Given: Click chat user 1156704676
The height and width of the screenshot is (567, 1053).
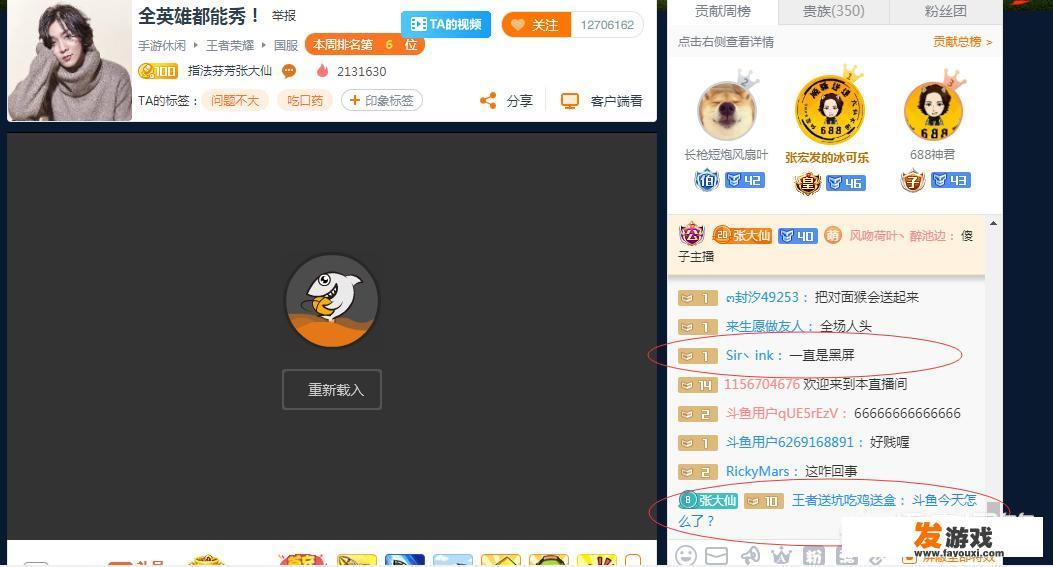Looking at the screenshot, I should pos(762,384).
